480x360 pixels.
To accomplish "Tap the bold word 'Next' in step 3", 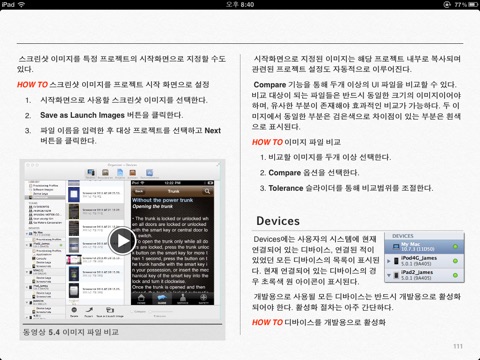I will pos(213,130).
